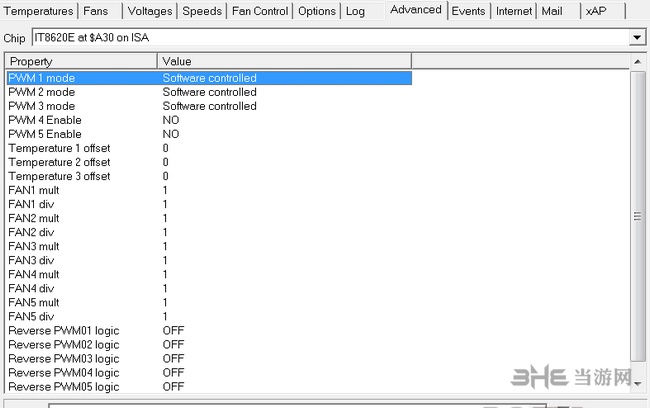Viewport: 650px width, 408px height.
Task: Select the FAN3 mult row
Action: [x=209, y=247]
